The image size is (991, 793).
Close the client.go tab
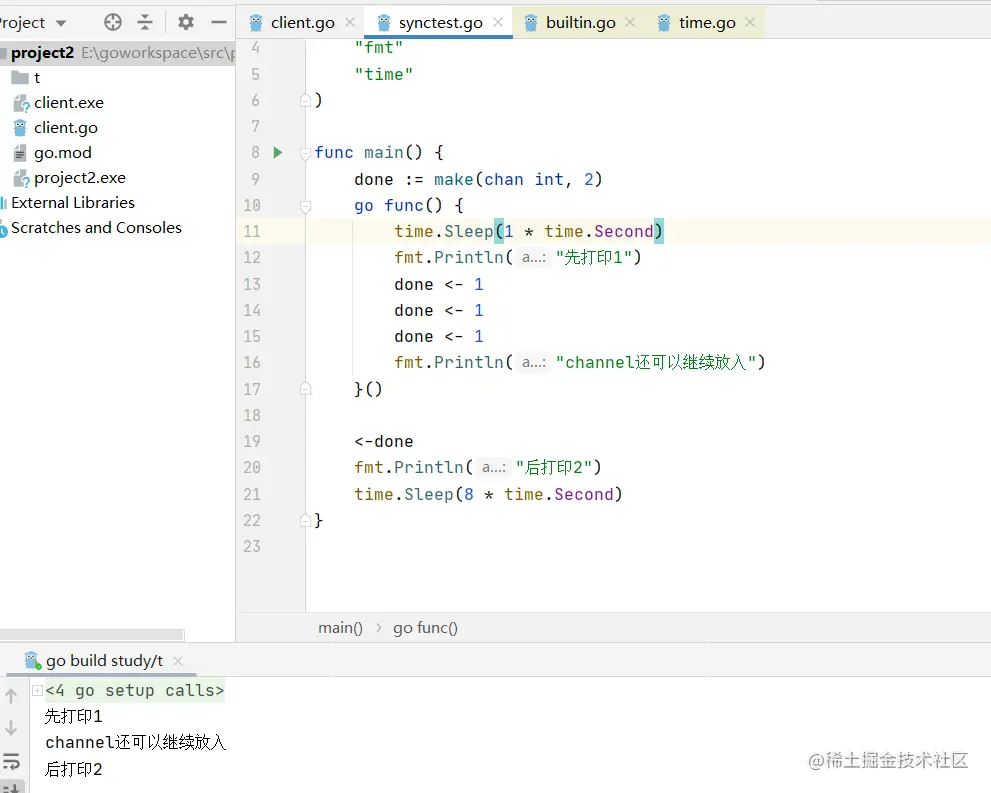tap(350, 23)
